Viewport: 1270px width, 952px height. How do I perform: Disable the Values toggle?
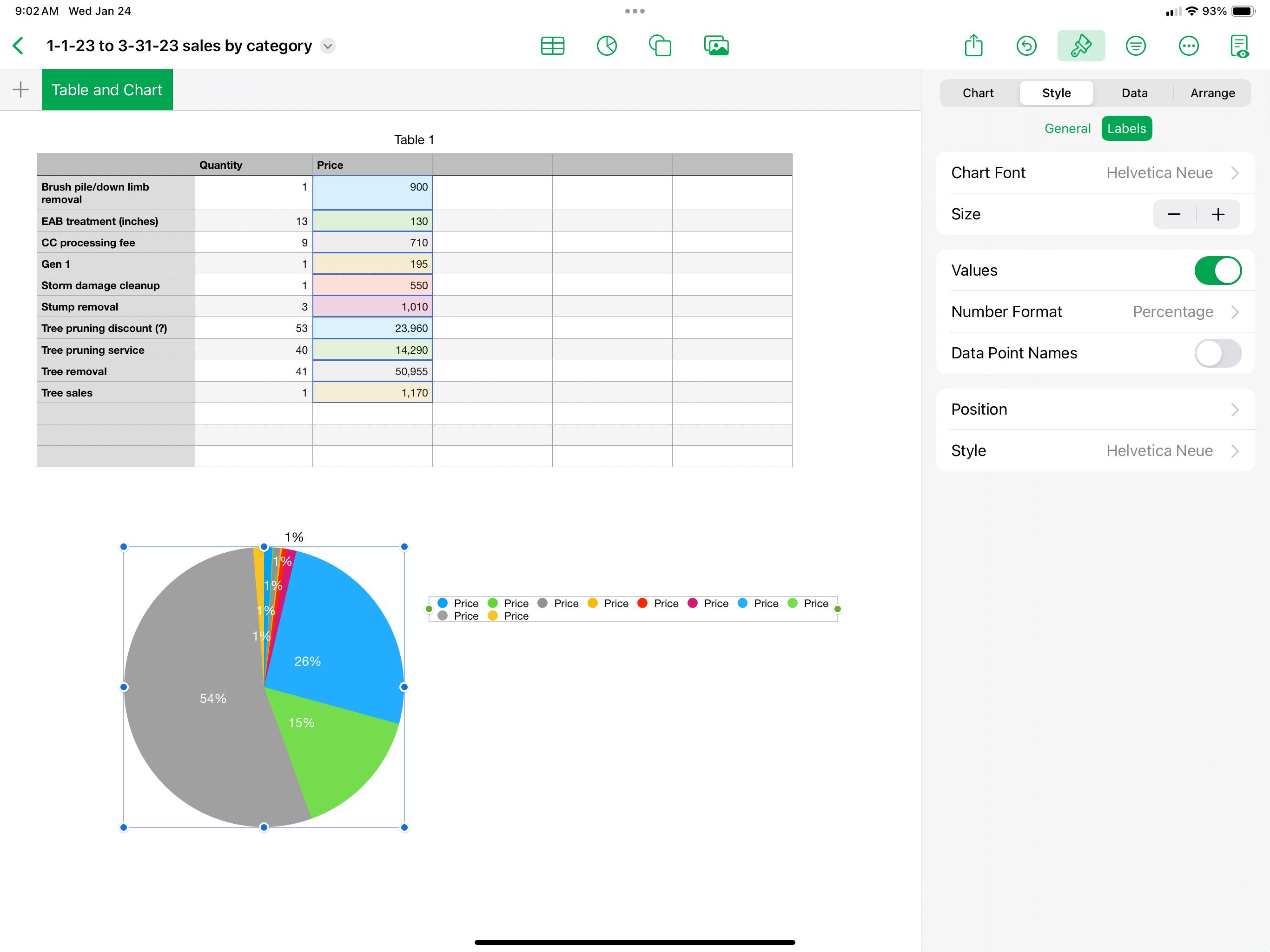(x=1218, y=271)
